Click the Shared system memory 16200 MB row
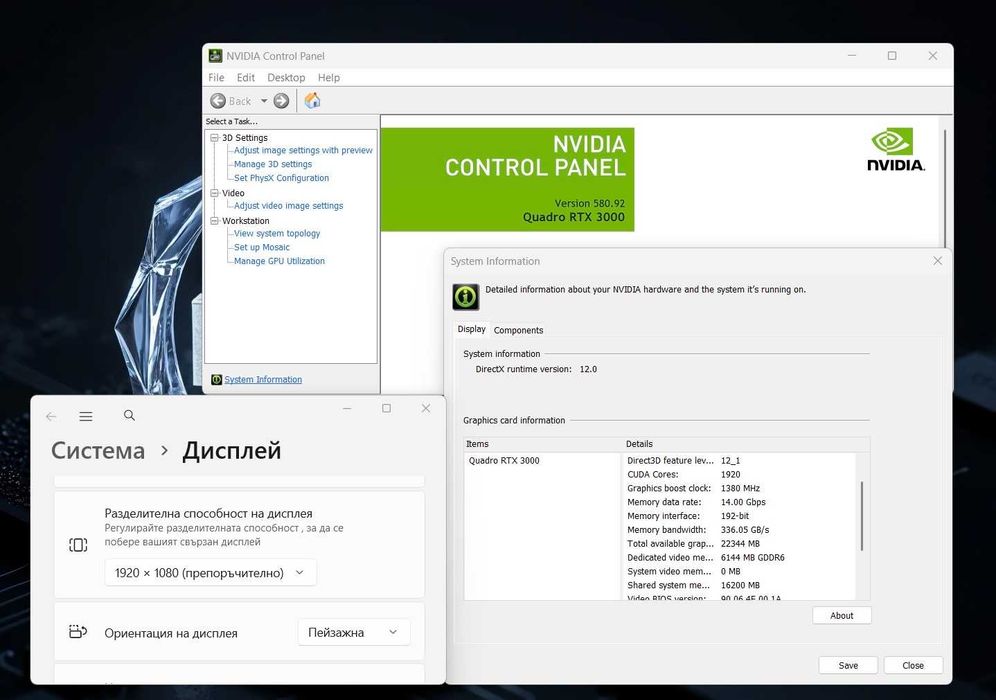The height and width of the screenshot is (700, 996). [x=693, y=586]
